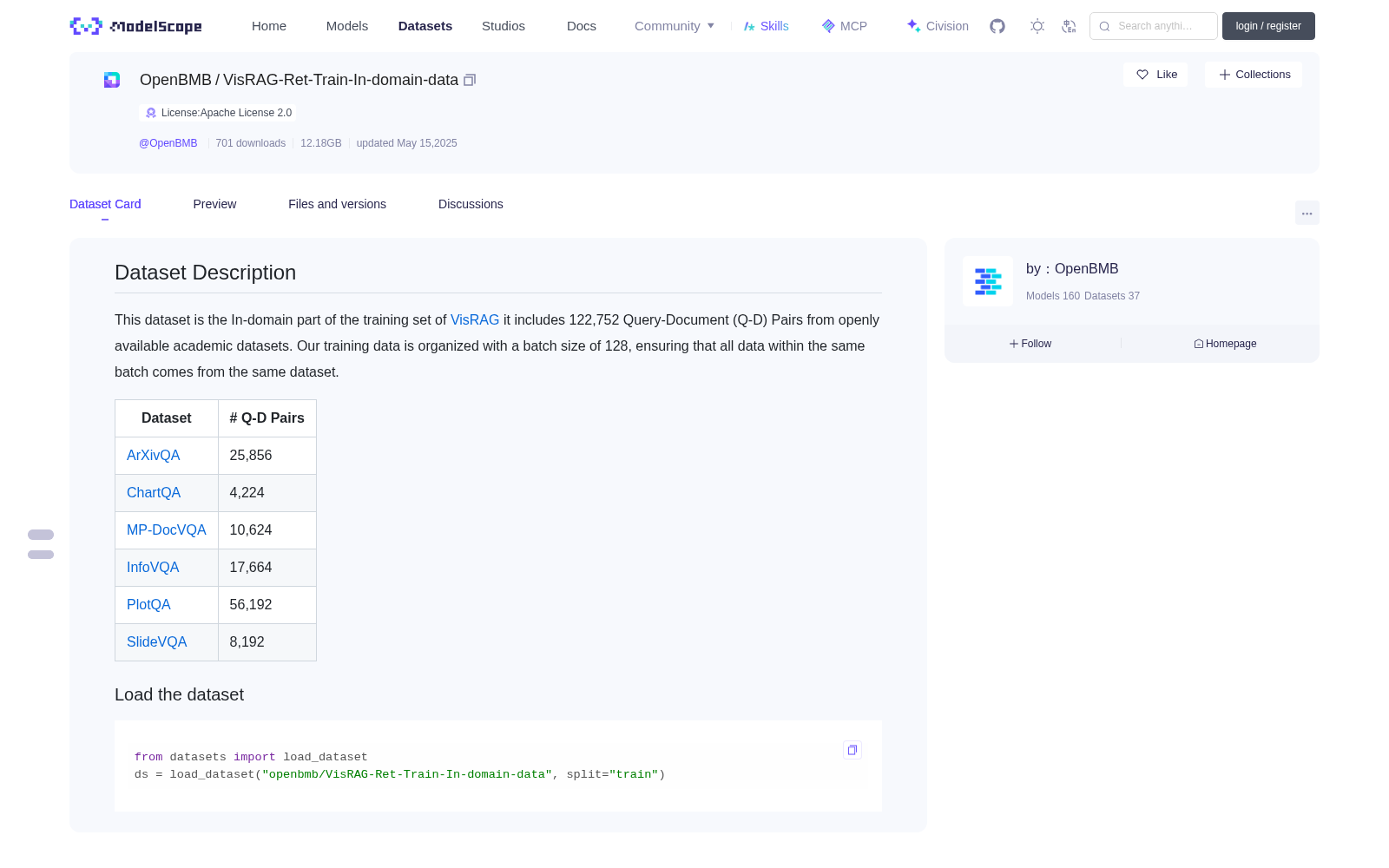Click the dataset avatar icon beside the title
The width and height of the screenshot is (1389, 868).
[112, 80]
